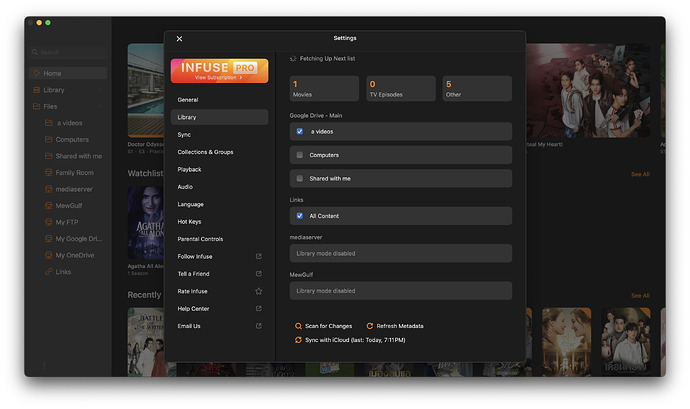Click Home icon in main sidebar
Screen dimensions: 690x409
point(37,73)
